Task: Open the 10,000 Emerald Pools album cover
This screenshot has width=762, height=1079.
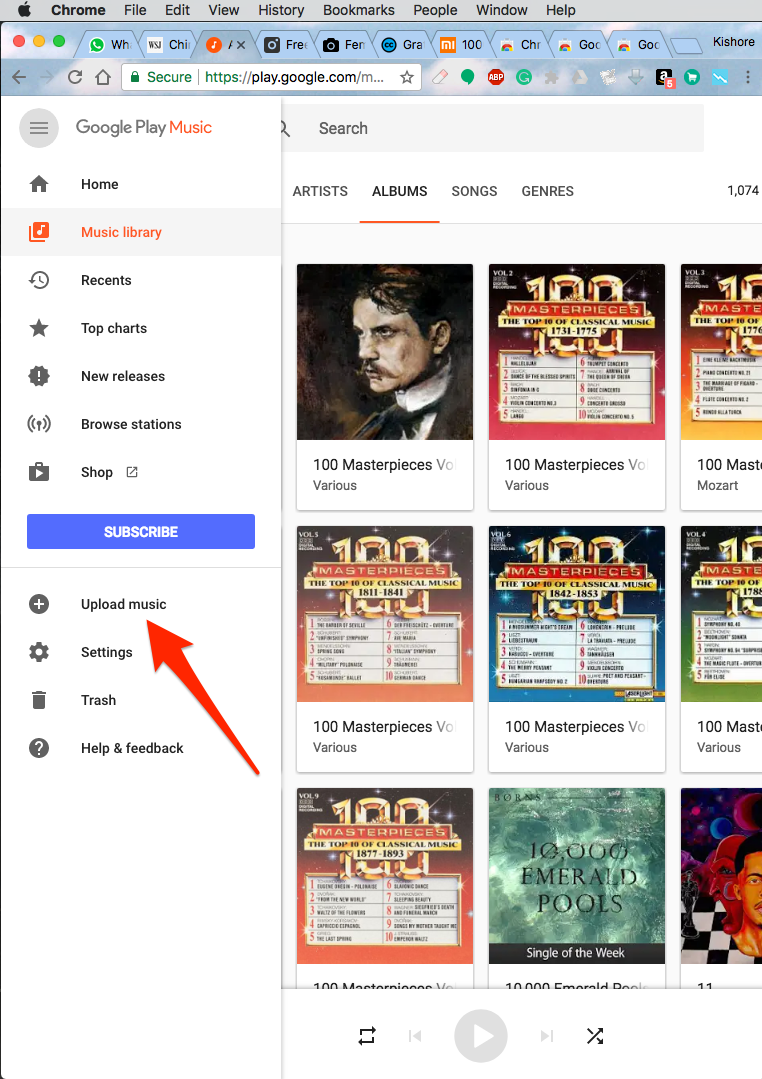Action: (577, 876)
